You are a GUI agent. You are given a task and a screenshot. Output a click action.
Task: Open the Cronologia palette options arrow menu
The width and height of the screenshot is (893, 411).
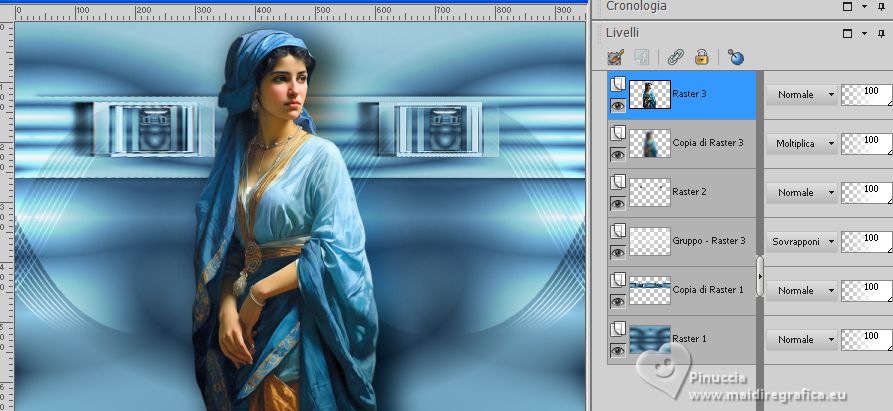point(865,6)
